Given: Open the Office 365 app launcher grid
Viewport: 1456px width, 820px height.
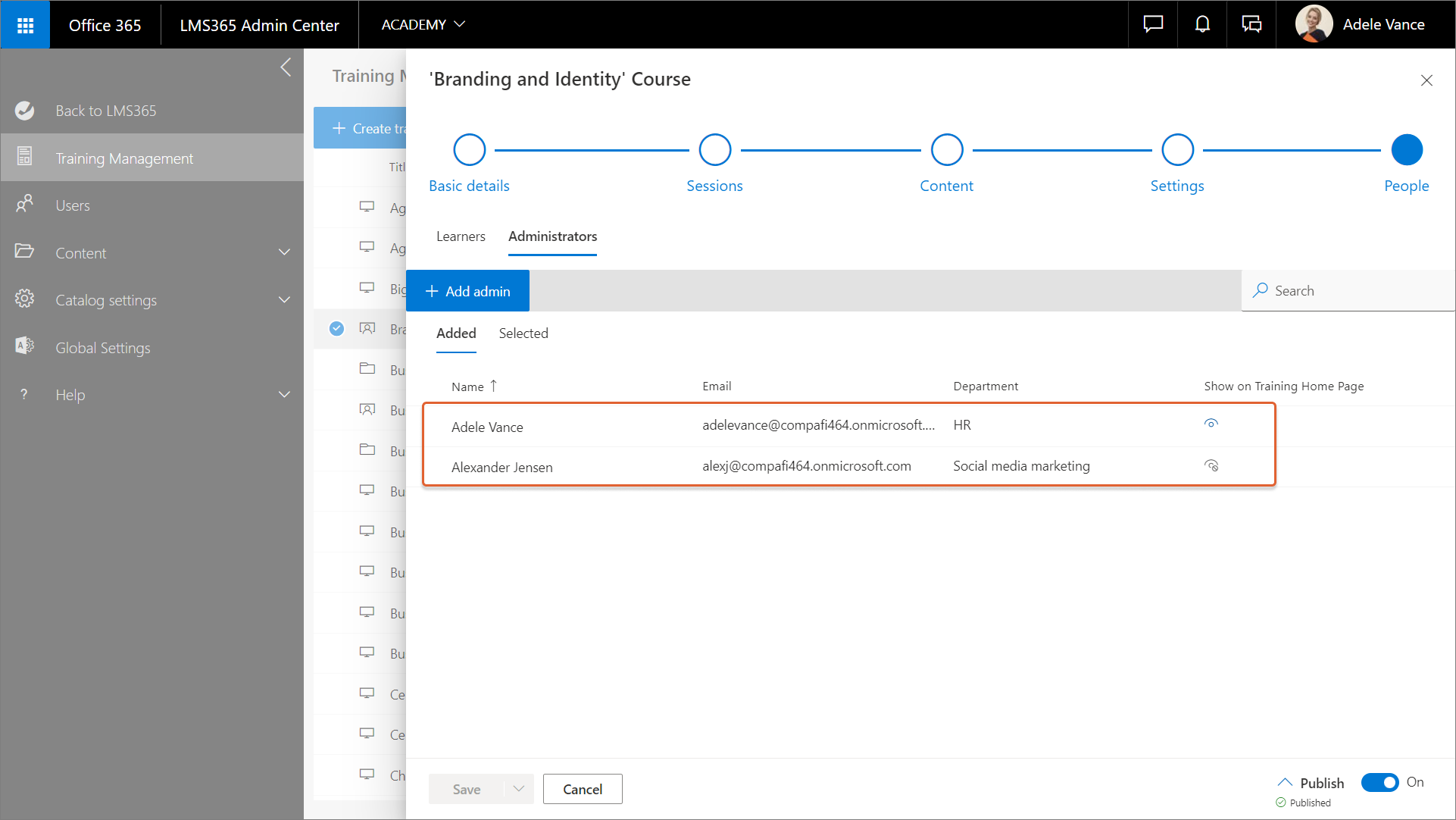Looking at the screenshot, I should pos(25,25).
